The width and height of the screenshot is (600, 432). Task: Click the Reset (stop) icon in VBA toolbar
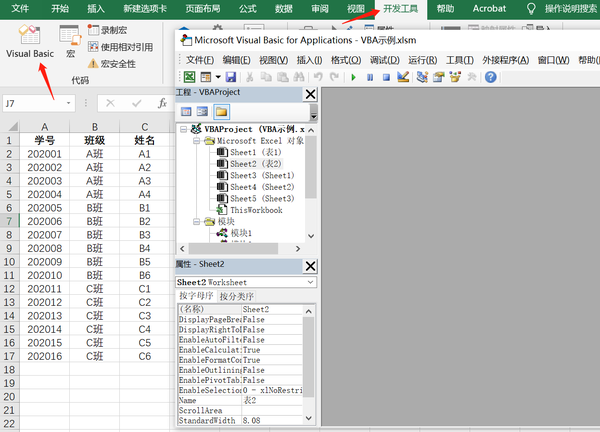pos(386,77)
